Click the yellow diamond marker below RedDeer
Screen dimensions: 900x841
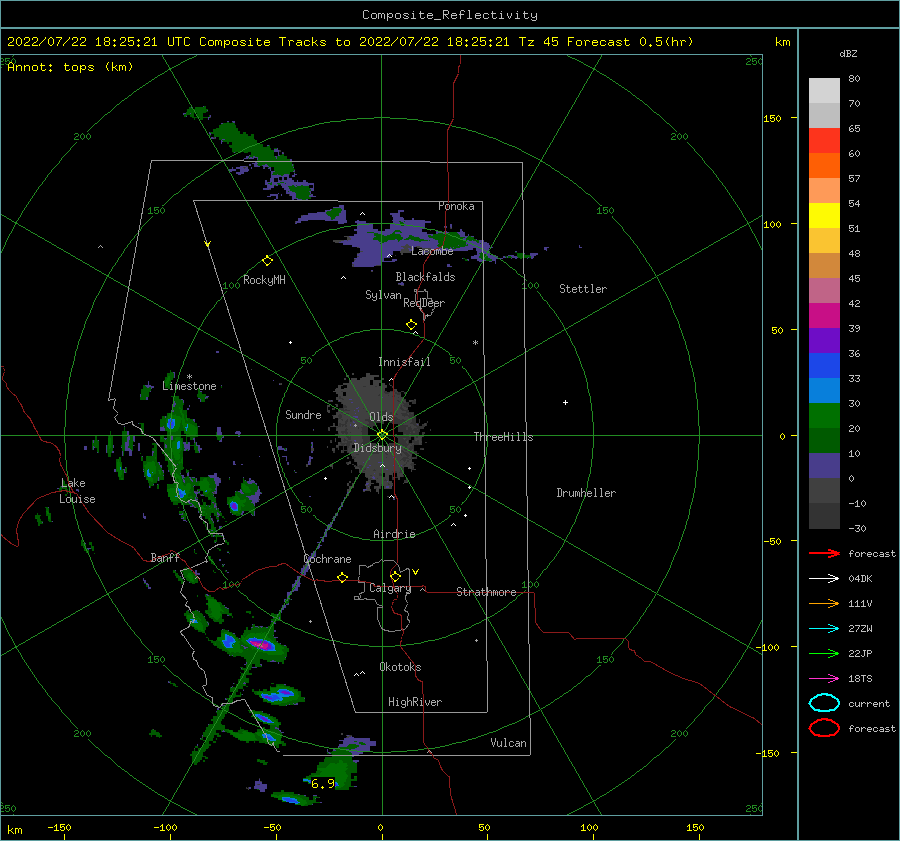coord(411,325)
